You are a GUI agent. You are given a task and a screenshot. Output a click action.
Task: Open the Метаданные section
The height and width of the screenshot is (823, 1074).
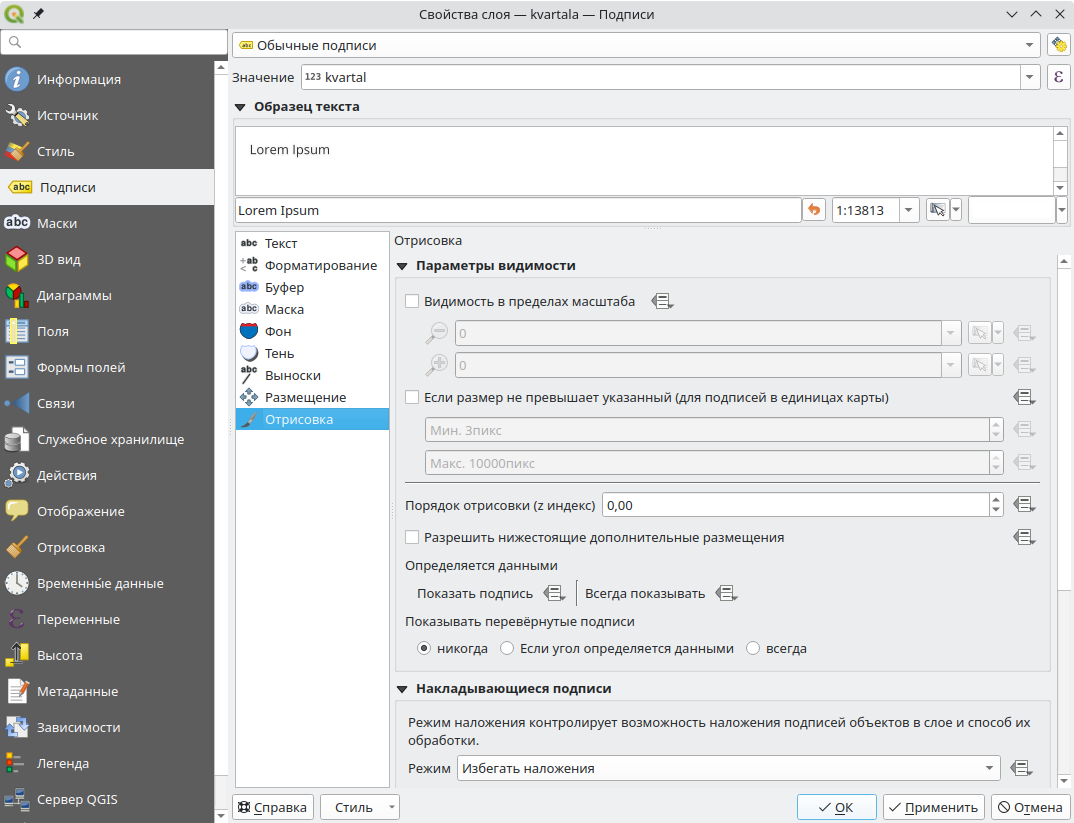click(x=107, y=692)
